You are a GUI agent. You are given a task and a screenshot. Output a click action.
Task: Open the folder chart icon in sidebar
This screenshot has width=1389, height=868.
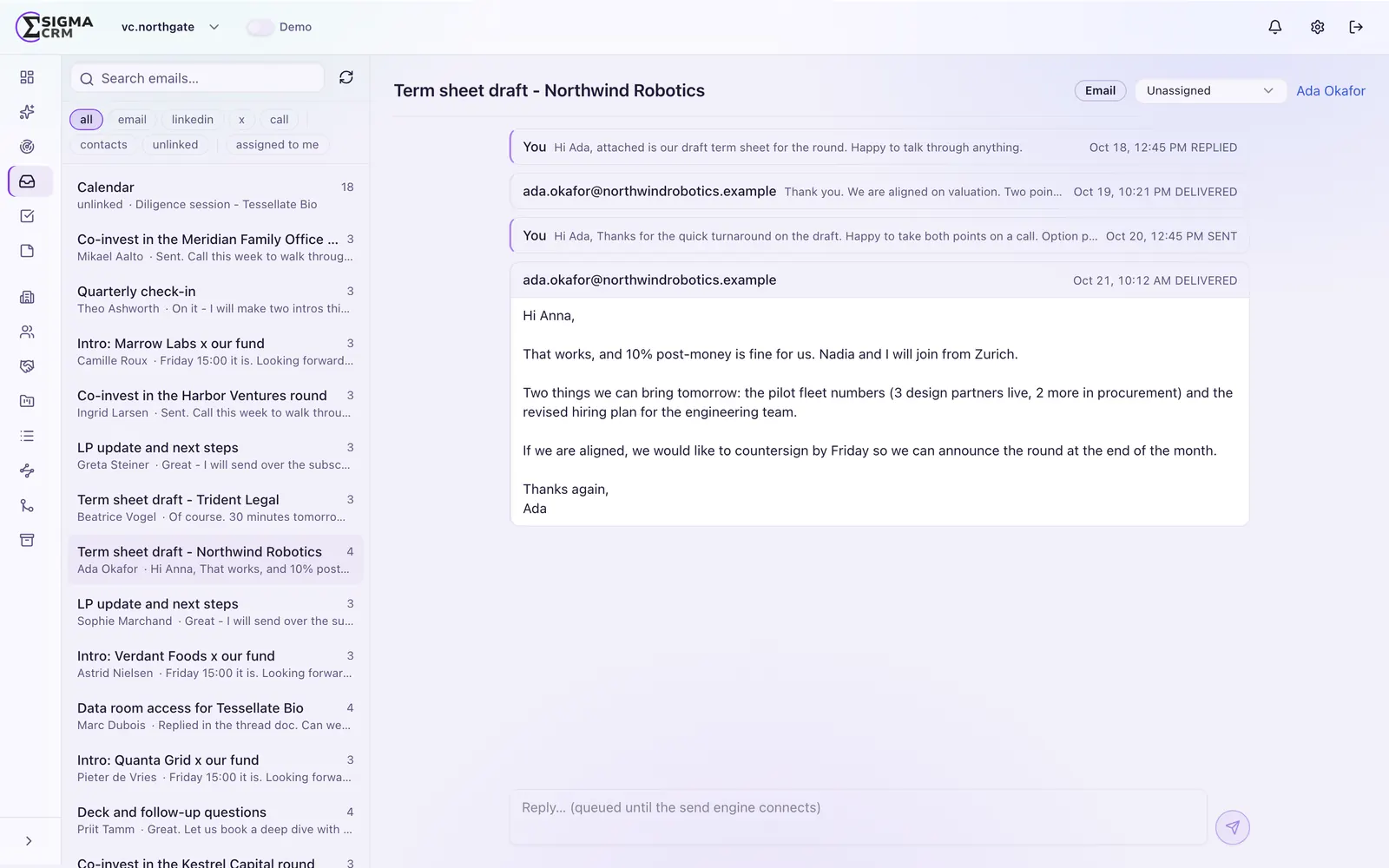(27, 401)
